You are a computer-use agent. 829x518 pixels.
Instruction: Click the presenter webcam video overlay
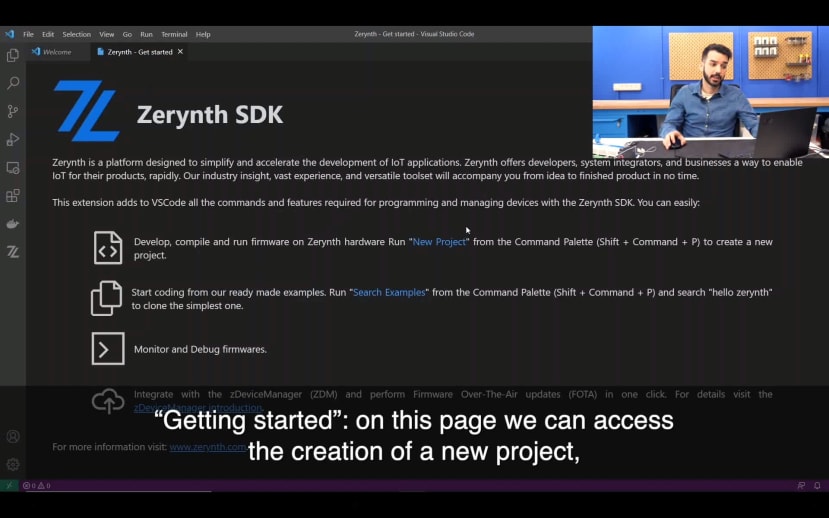tap(711, 92)
